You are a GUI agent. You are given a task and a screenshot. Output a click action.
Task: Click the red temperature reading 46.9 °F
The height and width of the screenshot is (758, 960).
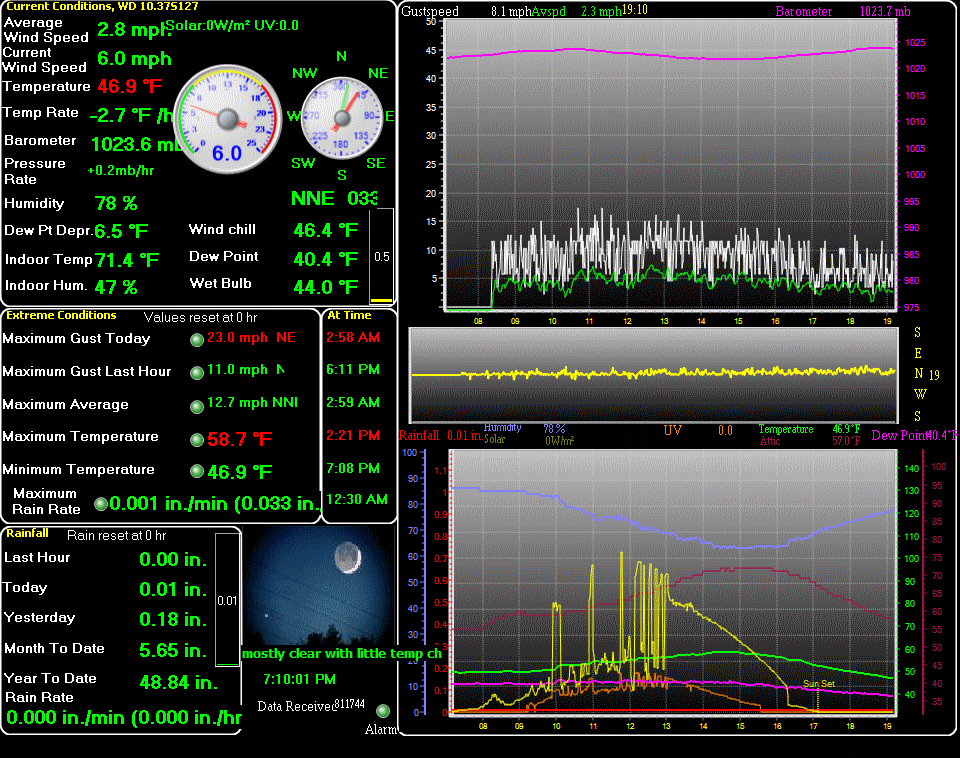130,86
